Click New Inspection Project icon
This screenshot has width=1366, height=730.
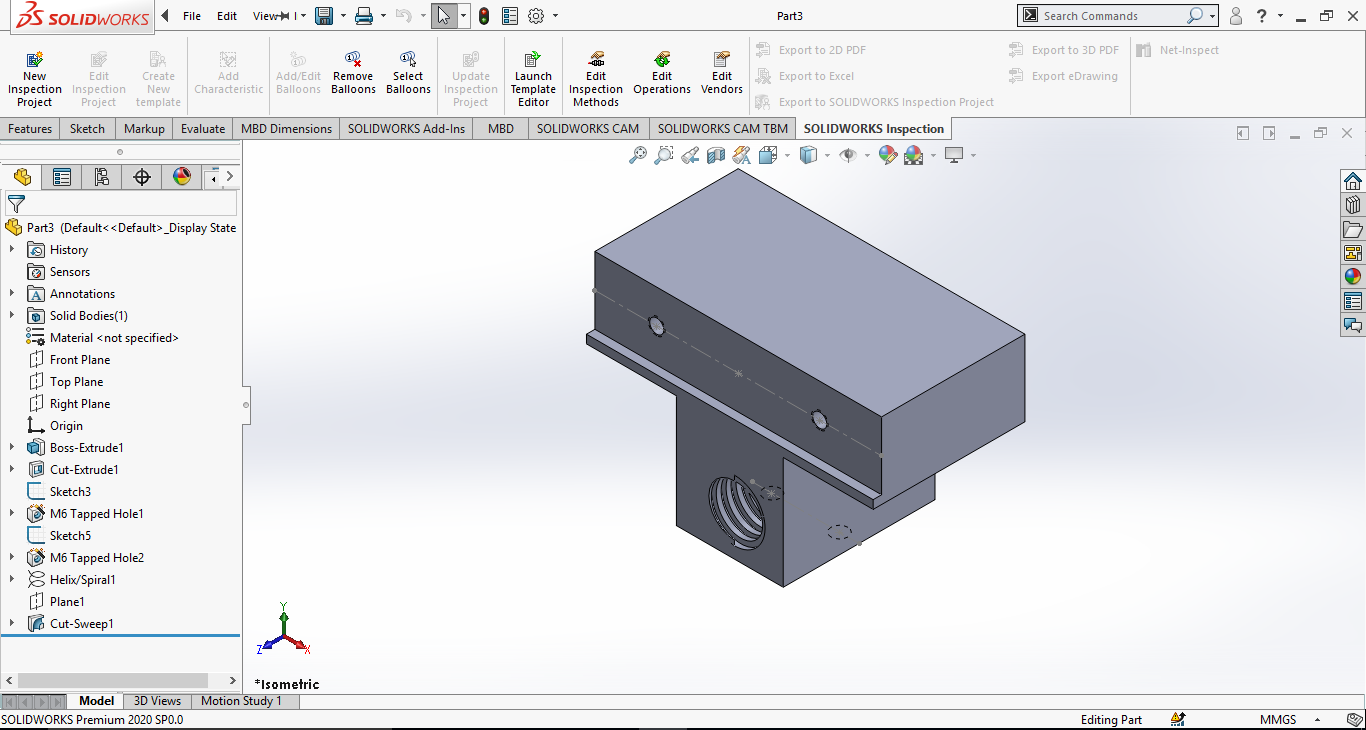tap(34, 61)
